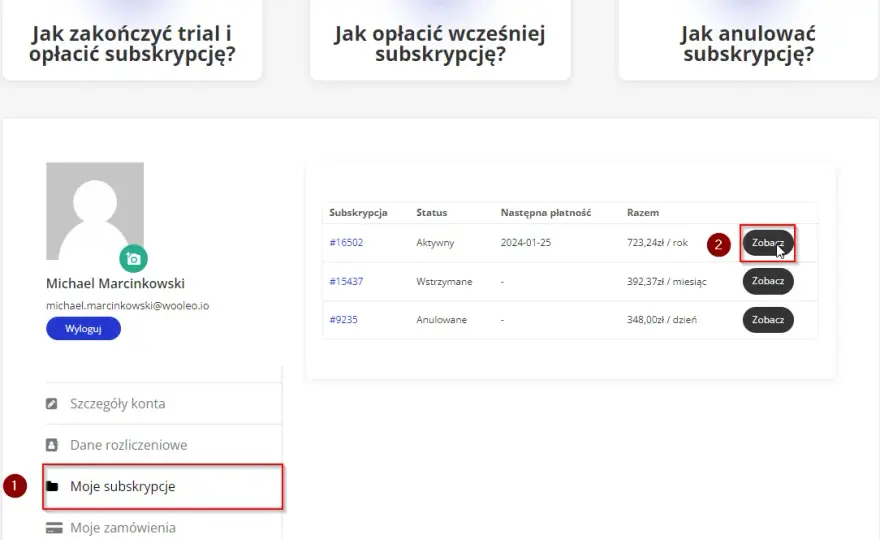Click the 2024-01-25 next payment date
The width and height of the screenshot is (880, 540).
(x=526, y=242)
